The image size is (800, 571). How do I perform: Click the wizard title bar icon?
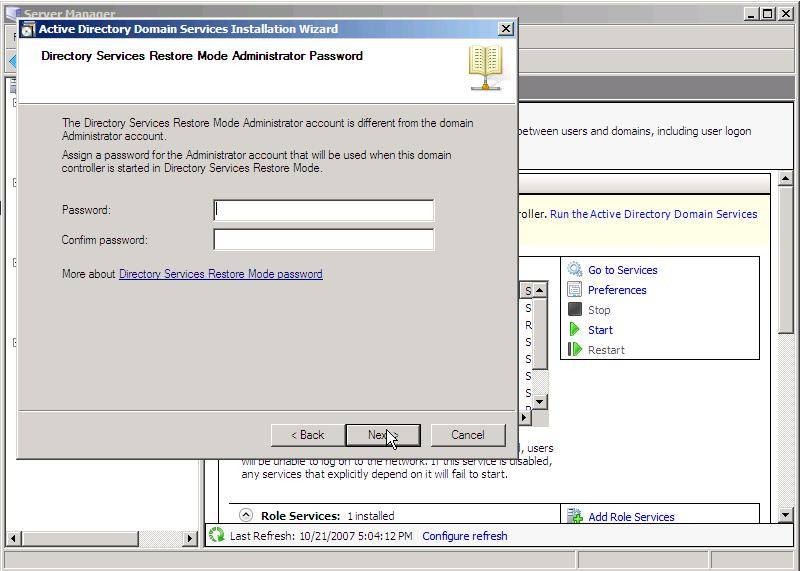coord(28,29)
